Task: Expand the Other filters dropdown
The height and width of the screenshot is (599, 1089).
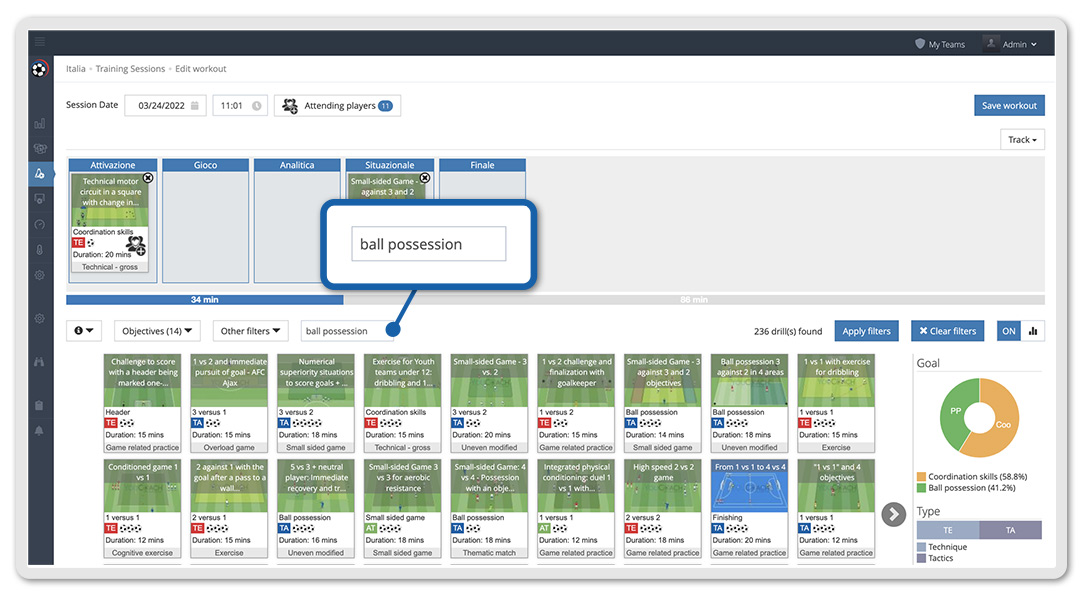Action: [250, 331]
